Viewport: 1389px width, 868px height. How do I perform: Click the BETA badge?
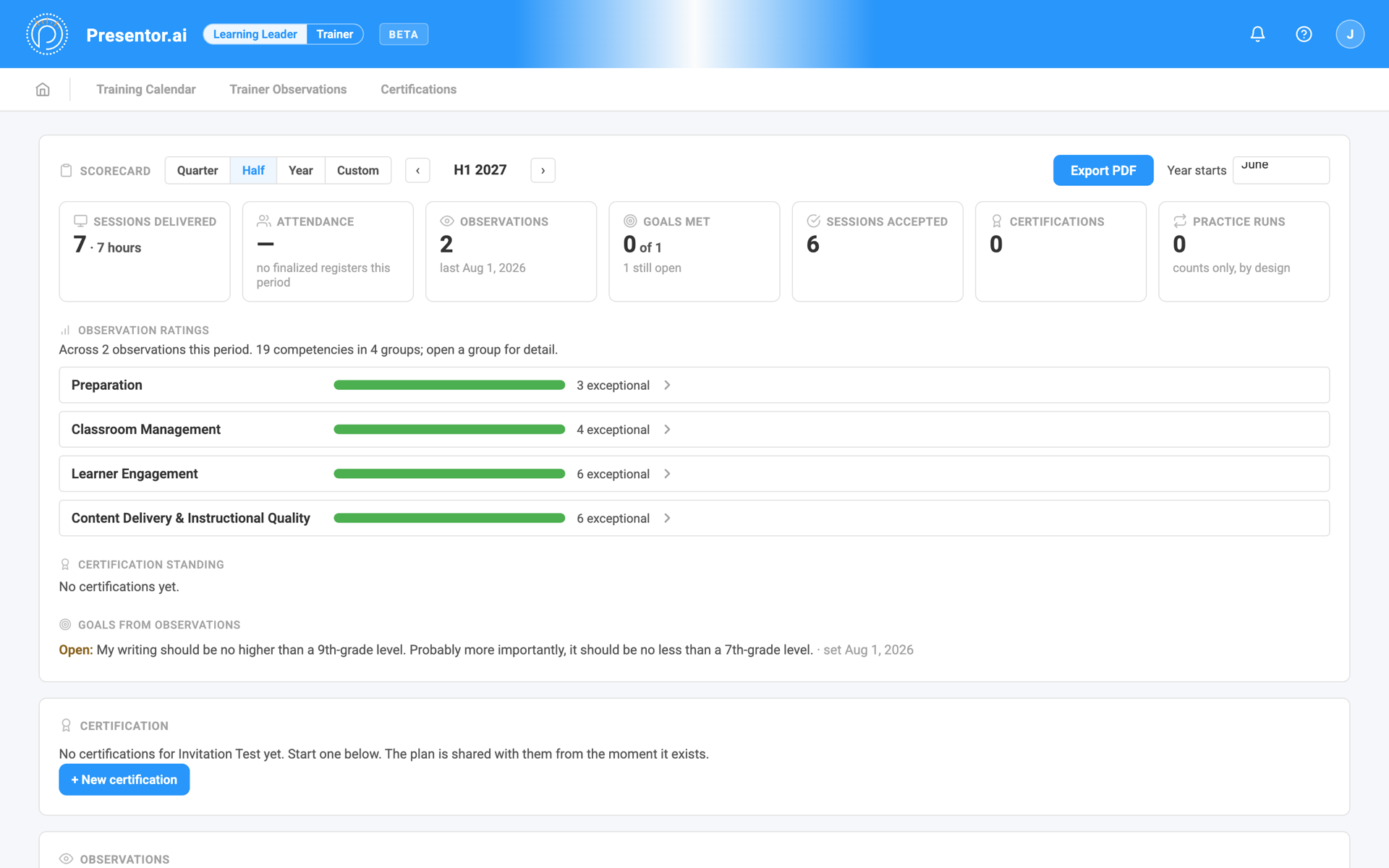tap(404, 34)
